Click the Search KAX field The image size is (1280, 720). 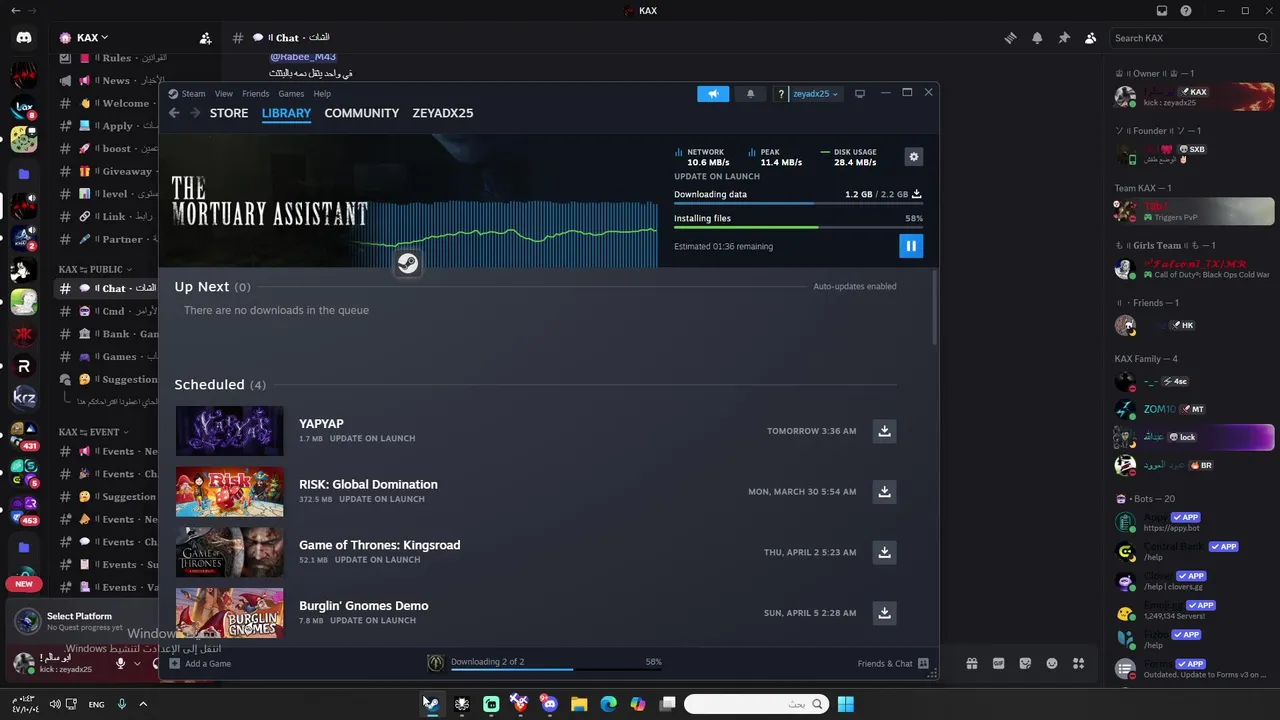pyautogui.click(x=1191, y=38)
